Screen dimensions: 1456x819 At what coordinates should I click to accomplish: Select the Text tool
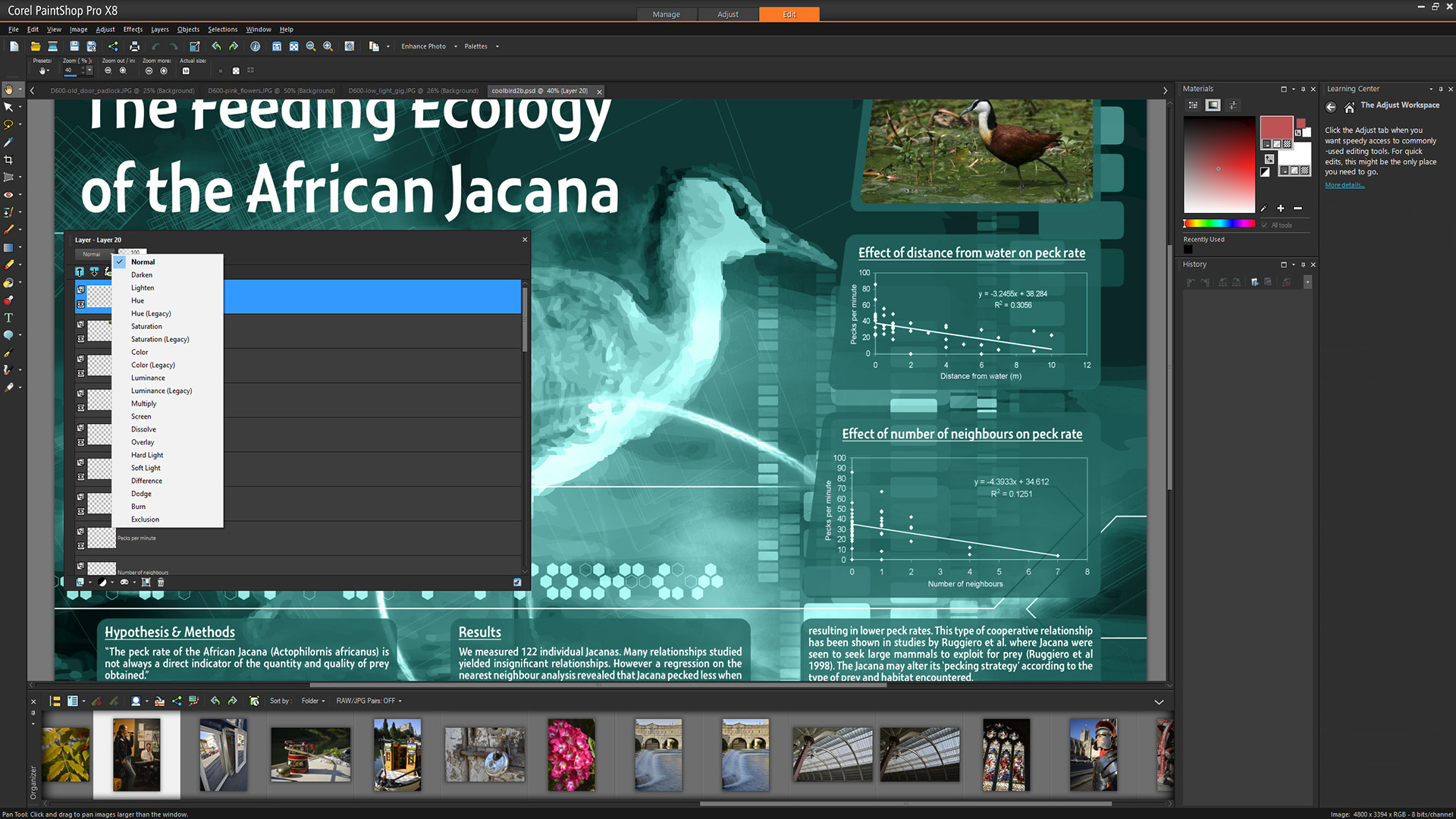pyautogui.click(x=8, y=318)
